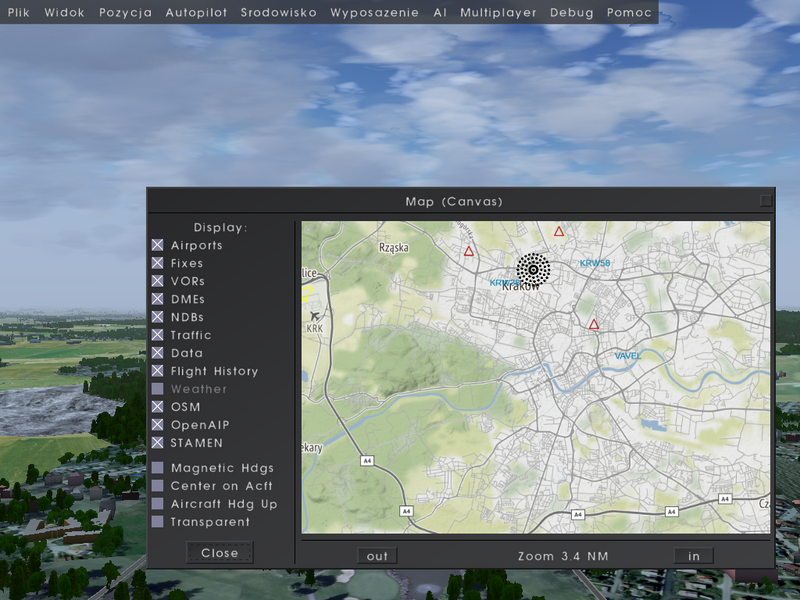
Task: Toggle the Transparent checkbox on
Action: (x=158, y=521)
